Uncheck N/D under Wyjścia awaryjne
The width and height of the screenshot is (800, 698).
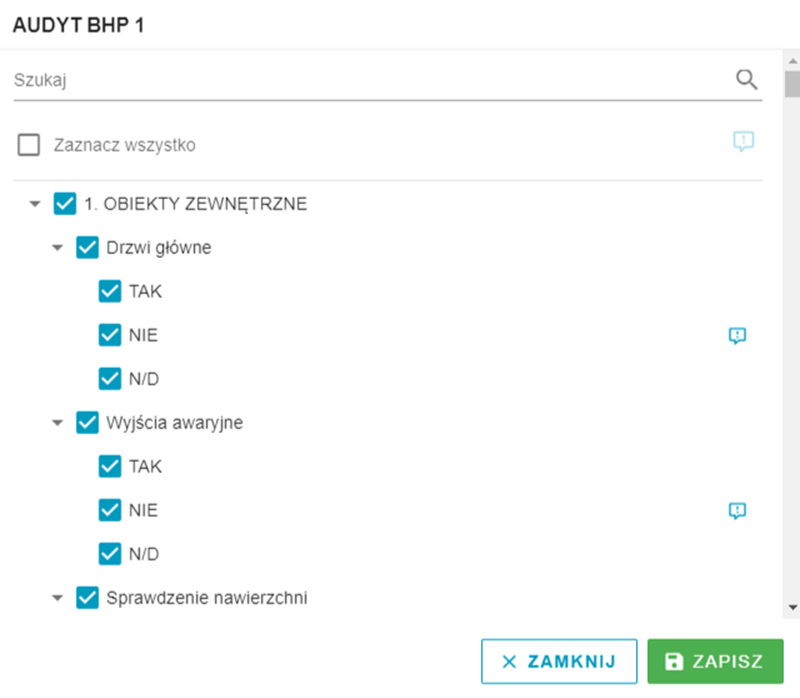110,554
